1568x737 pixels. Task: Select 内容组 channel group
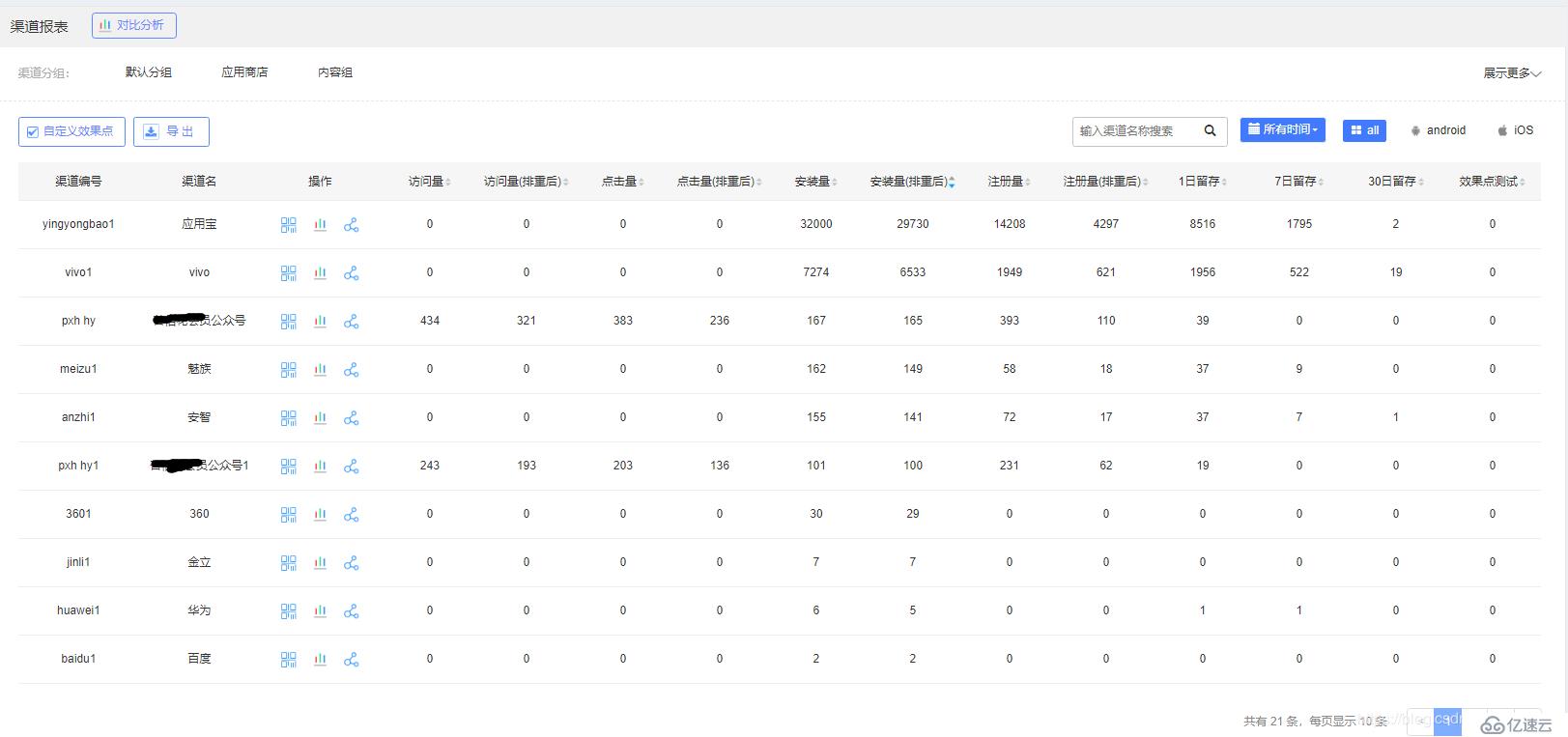(x=335, y=72)
